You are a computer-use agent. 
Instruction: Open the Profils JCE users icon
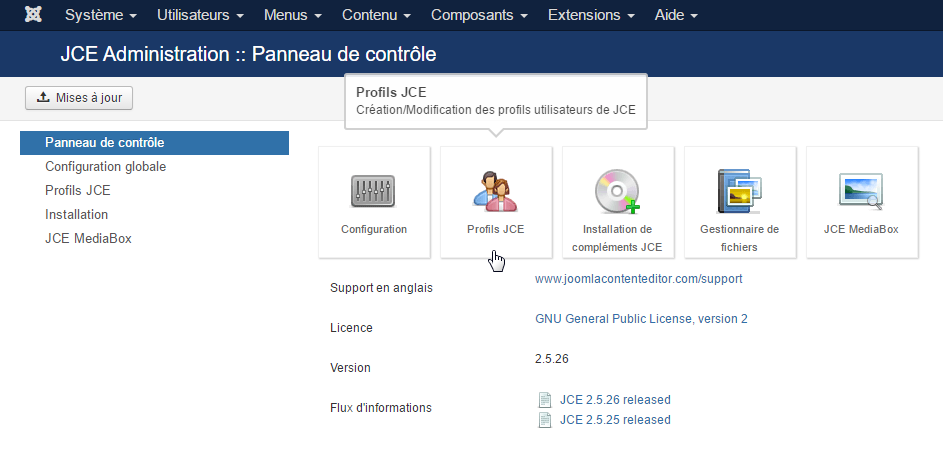click(x=496, y=191)
